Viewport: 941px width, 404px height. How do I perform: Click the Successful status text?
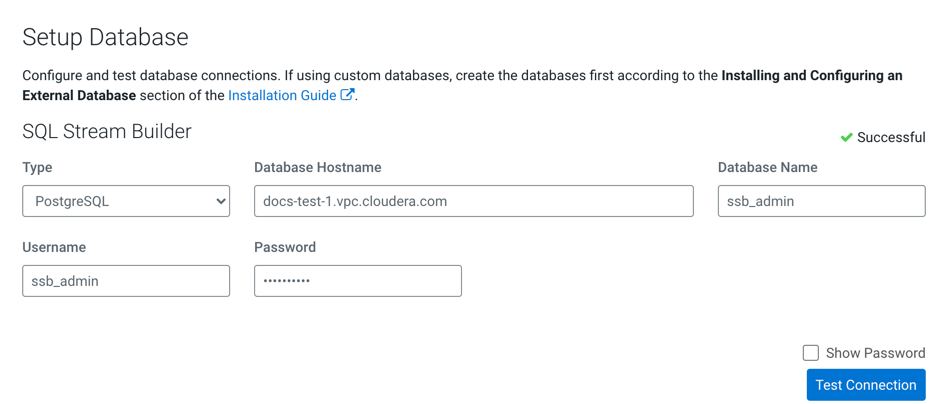(891, 137)
